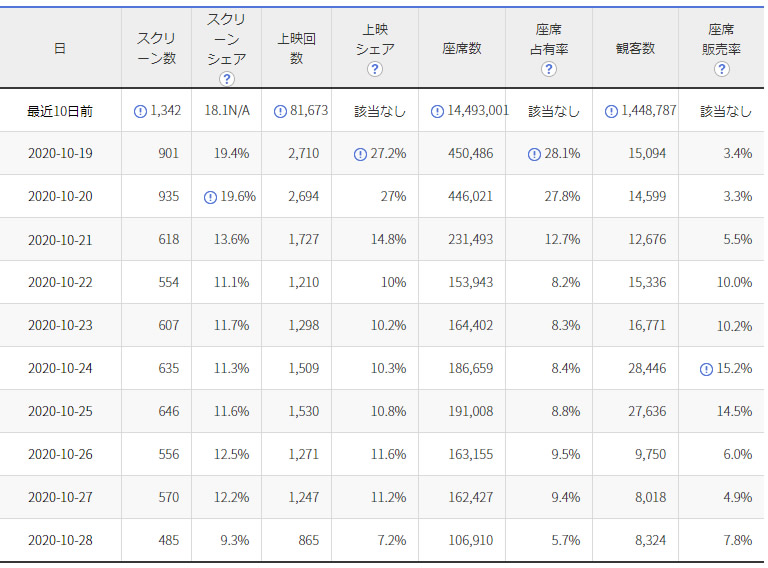This screenshot has width=768, height=568.
Task: Open the info icon beside 14,493,001
Action: [437, 111]
